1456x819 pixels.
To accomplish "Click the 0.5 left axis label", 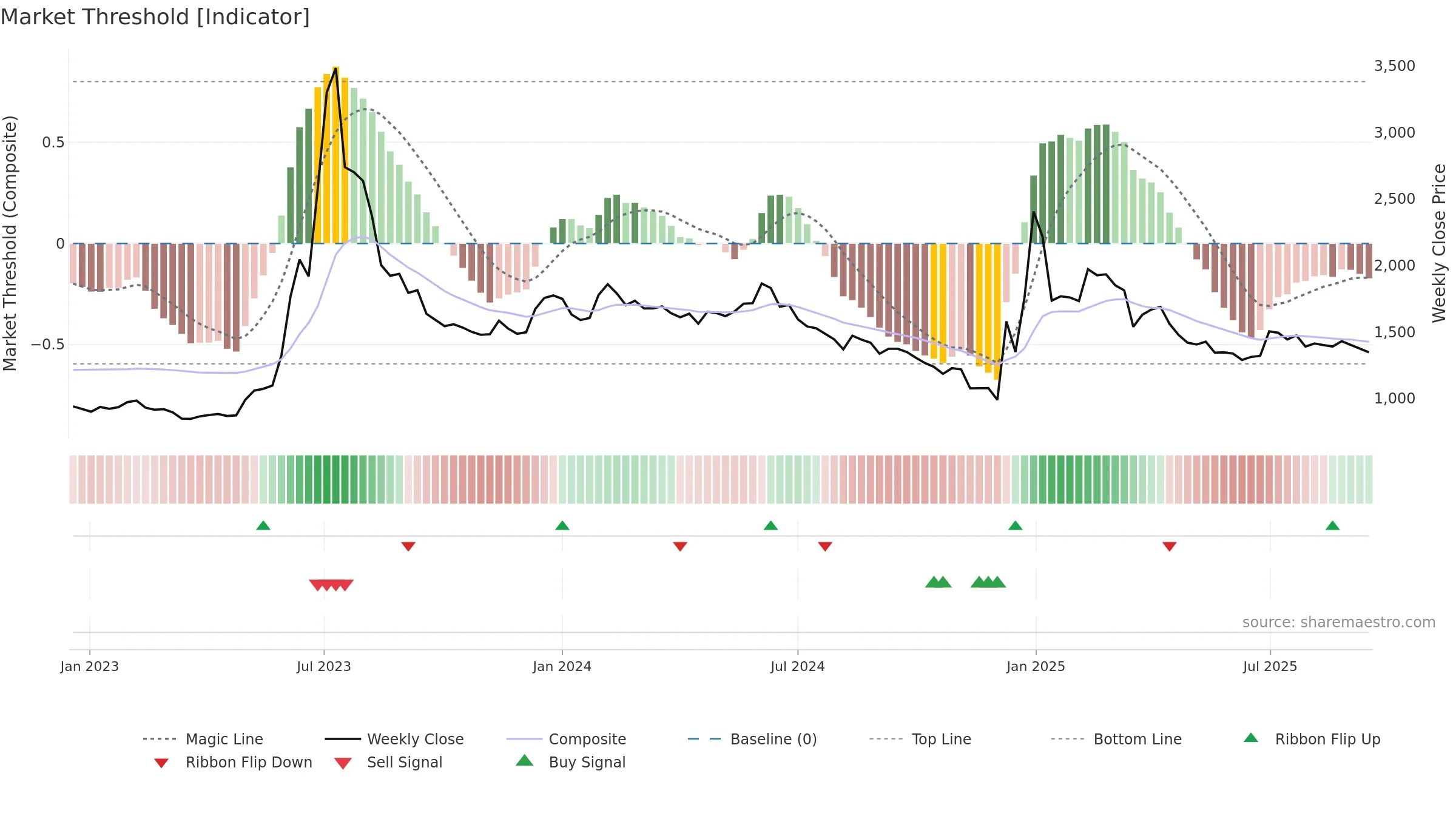I will (53, 143).
